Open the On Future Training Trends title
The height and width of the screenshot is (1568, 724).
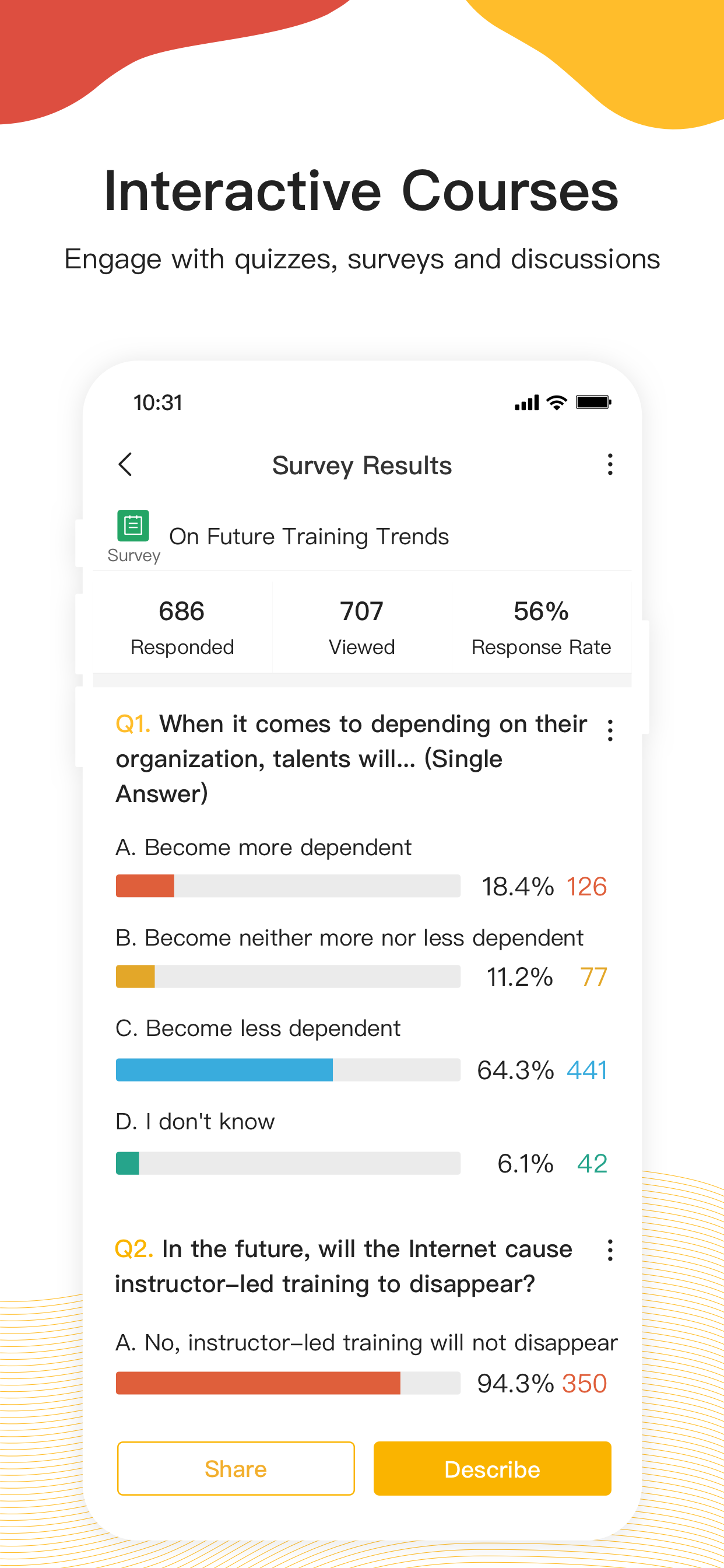(309, 536)
